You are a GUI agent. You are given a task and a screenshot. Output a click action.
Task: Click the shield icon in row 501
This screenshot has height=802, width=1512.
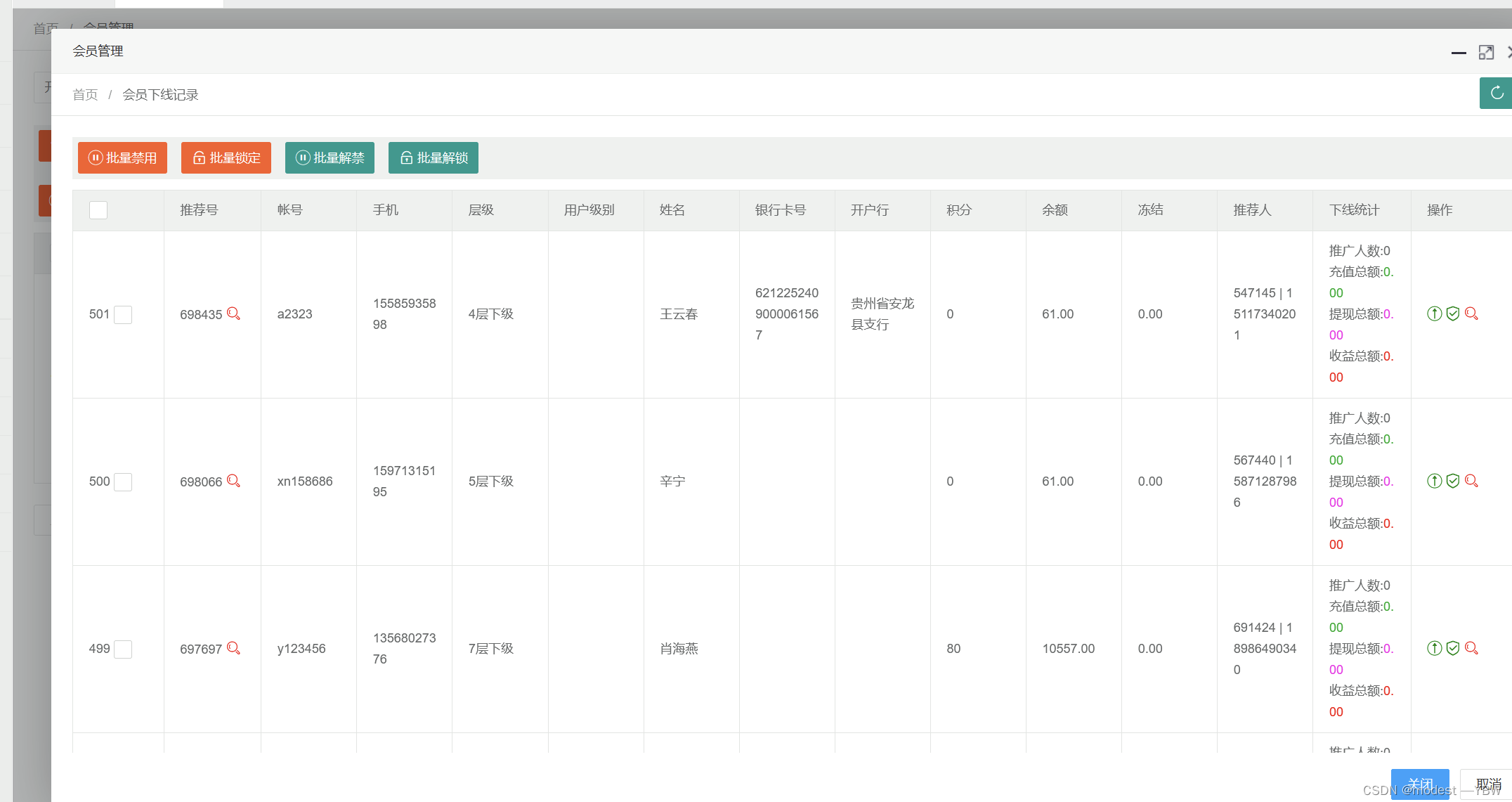[x=1453, y=313]
